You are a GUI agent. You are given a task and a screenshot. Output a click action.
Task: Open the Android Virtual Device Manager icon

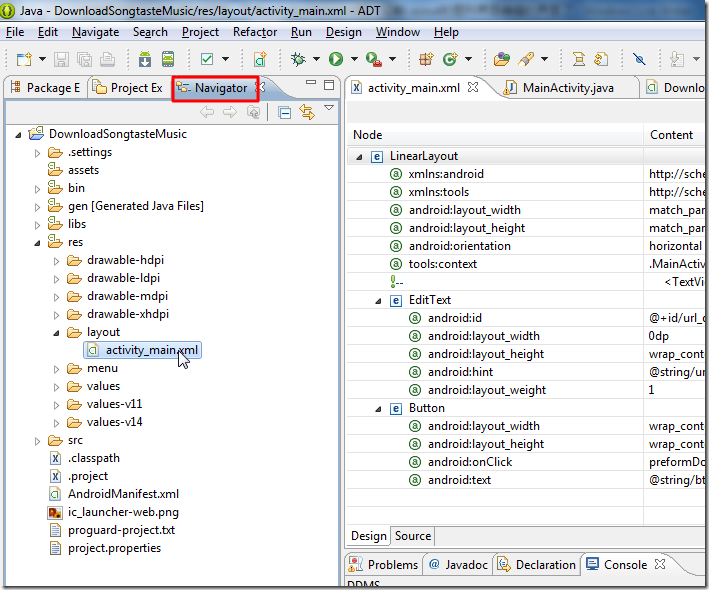[x=168, y=59]
